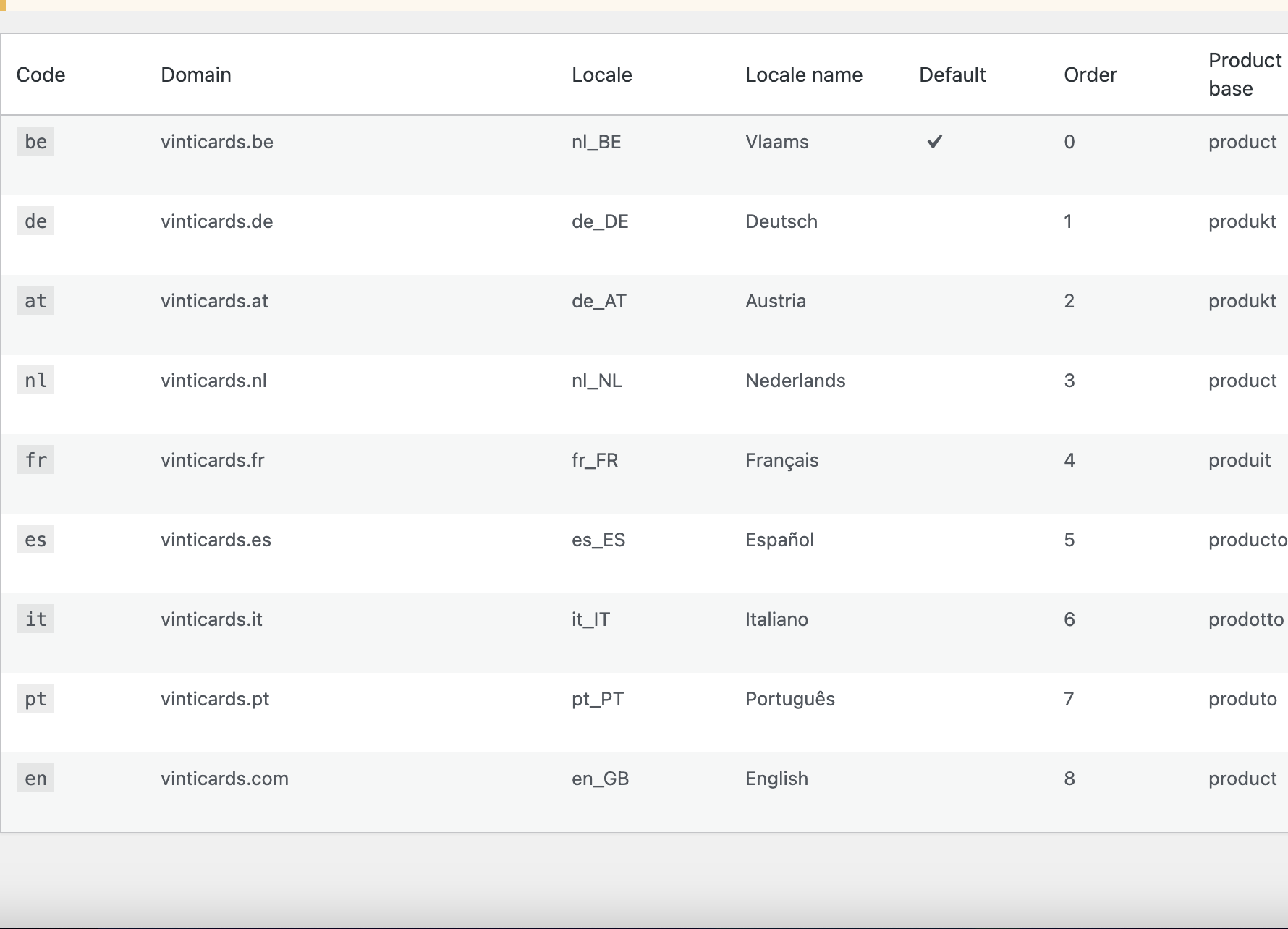Viewport: 1288px width, 929px height.
Task: Select order value 4 in the Français row
Action: coord(1069,460)
